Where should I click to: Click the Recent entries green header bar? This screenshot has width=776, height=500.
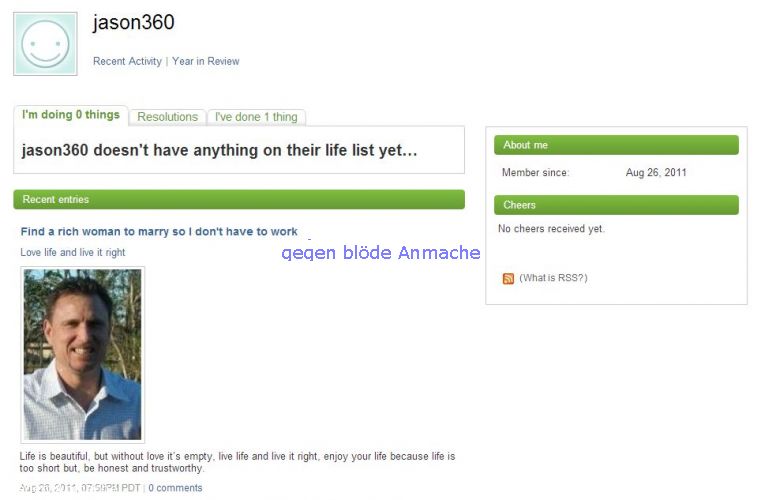click(239, 200)
